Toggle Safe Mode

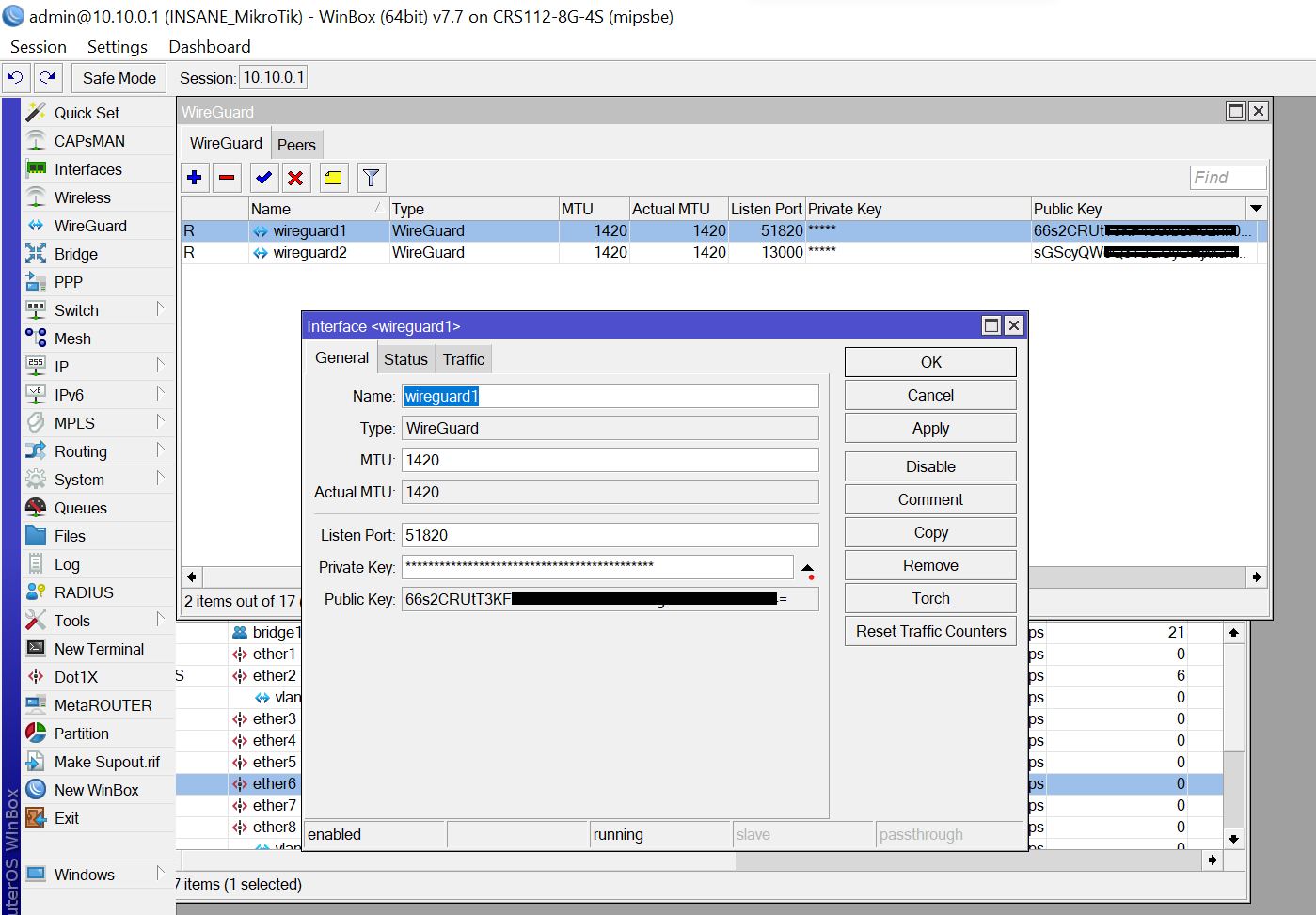(119, 78)
